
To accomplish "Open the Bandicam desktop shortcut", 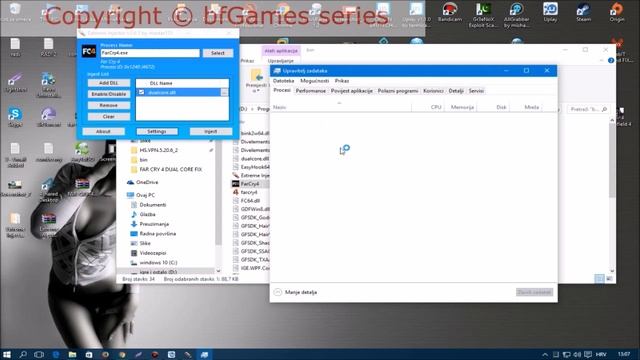I will (x=449, y=12).
